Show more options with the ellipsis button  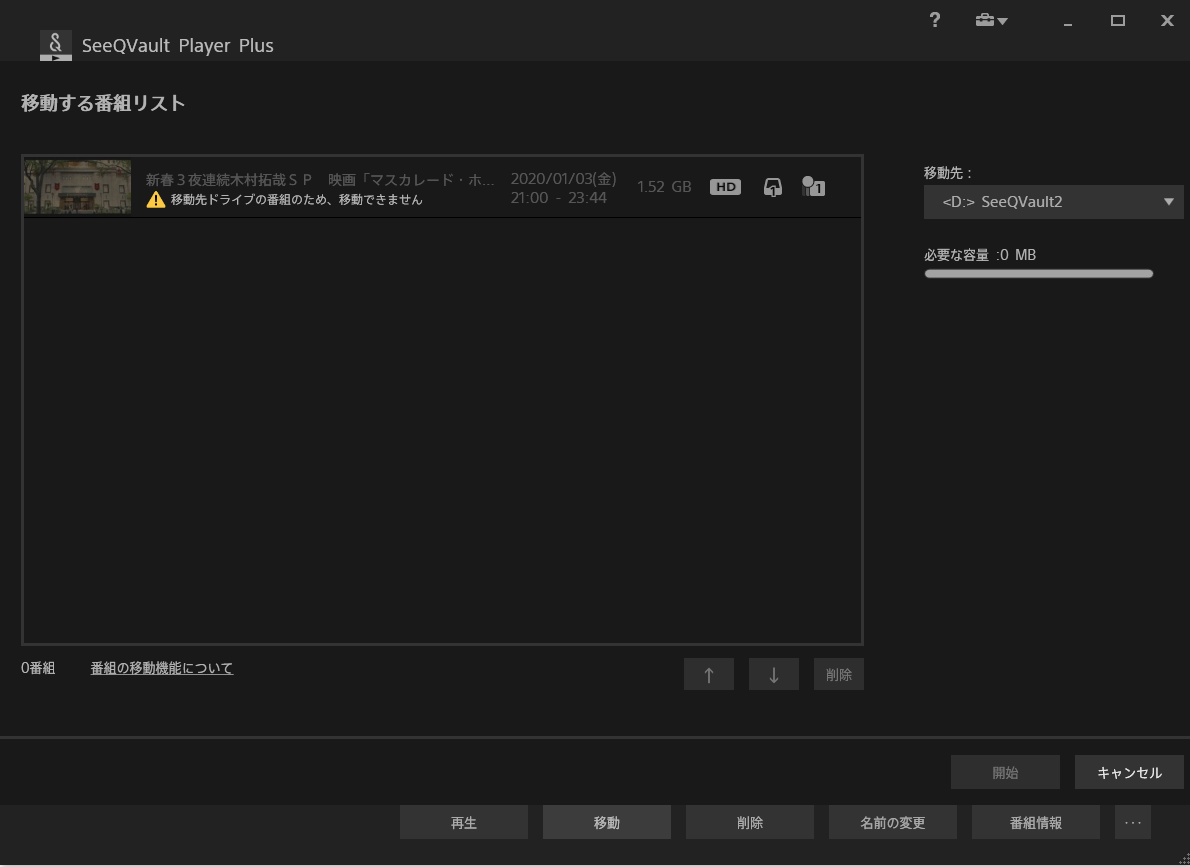1132,822
